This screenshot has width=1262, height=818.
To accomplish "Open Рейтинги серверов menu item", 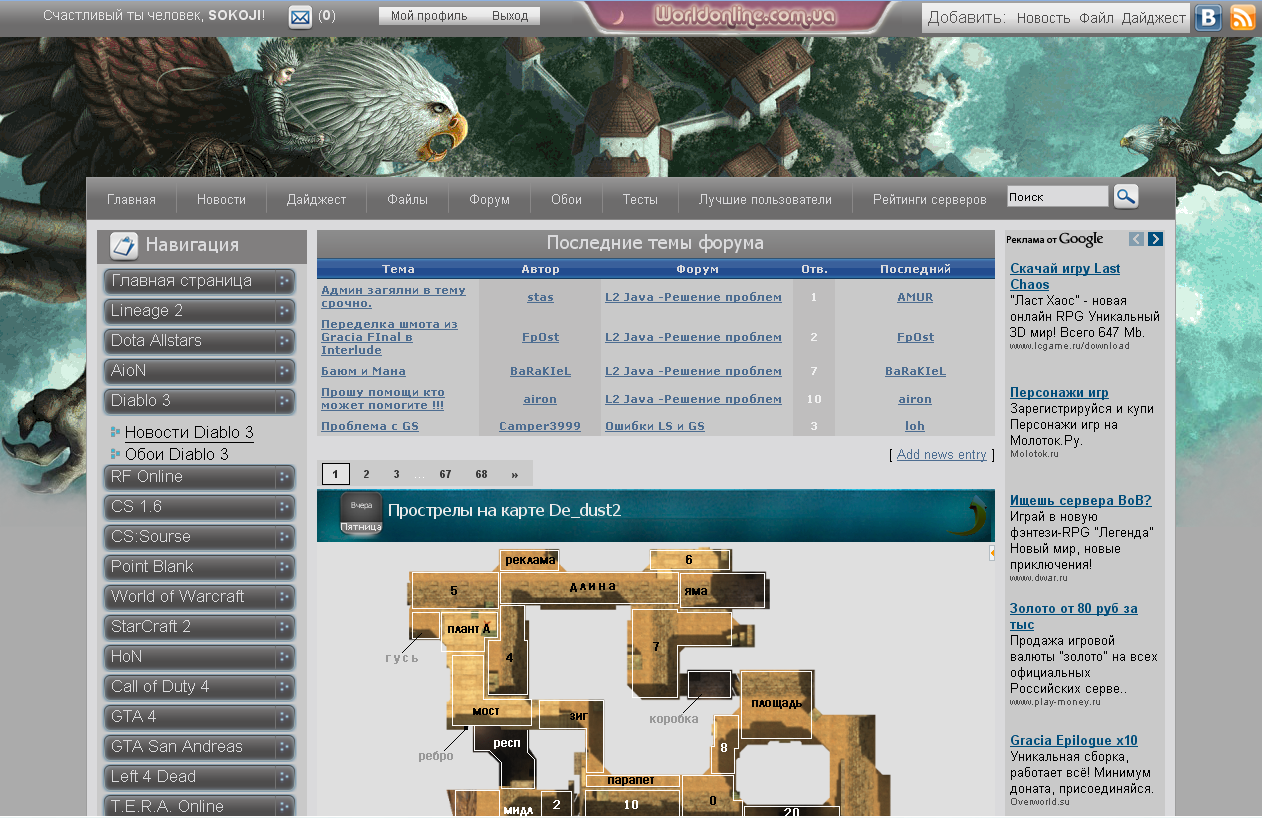I will 929,199.
